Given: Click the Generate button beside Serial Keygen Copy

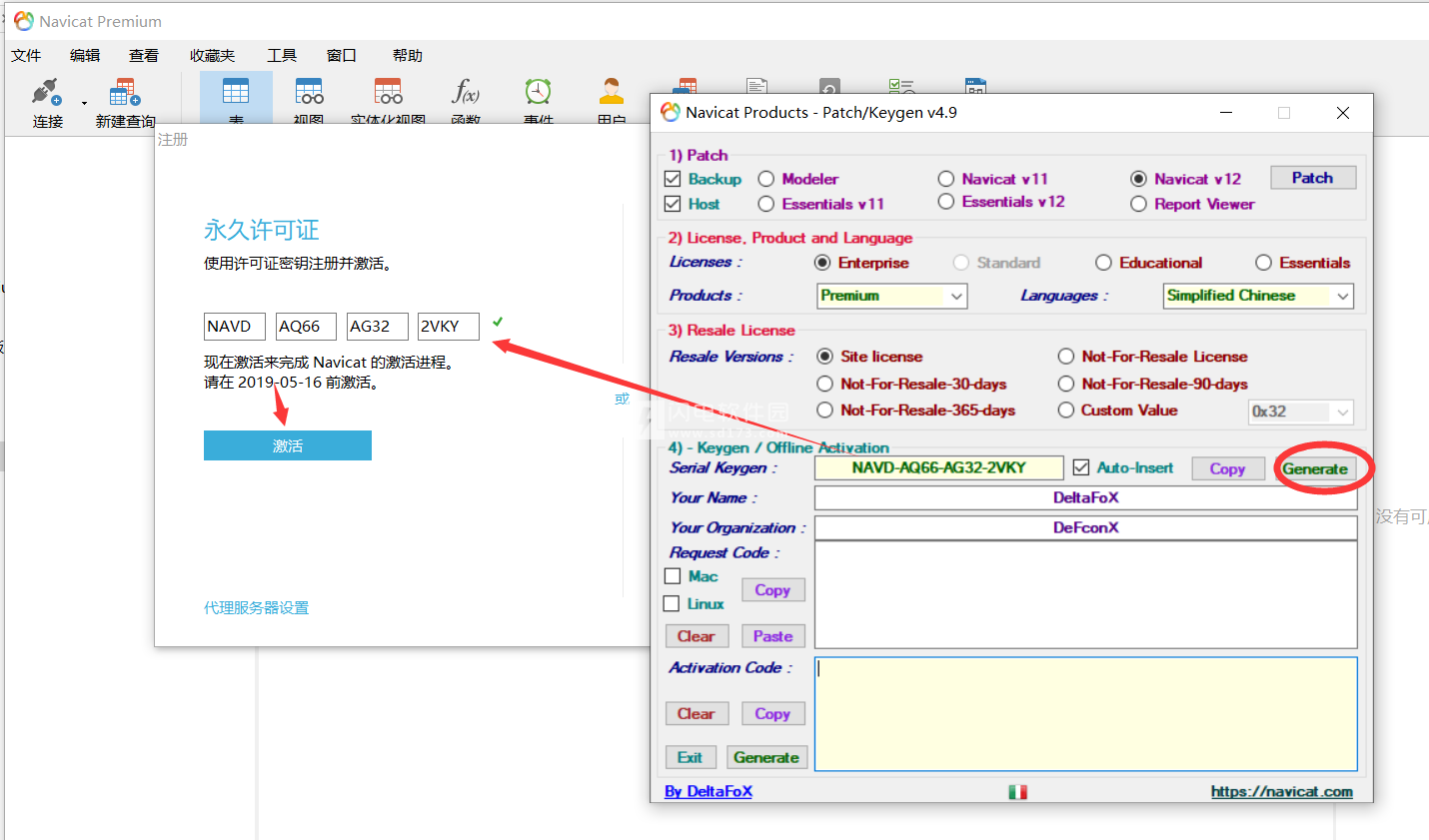Looking at the screenshot, I should 1315,468.
